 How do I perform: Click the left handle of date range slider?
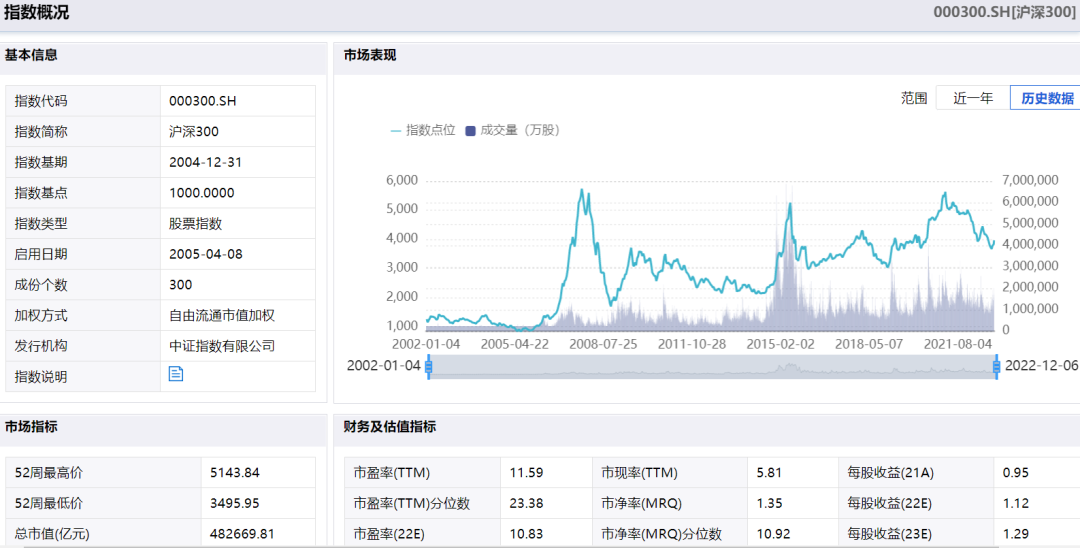(428, 367)
